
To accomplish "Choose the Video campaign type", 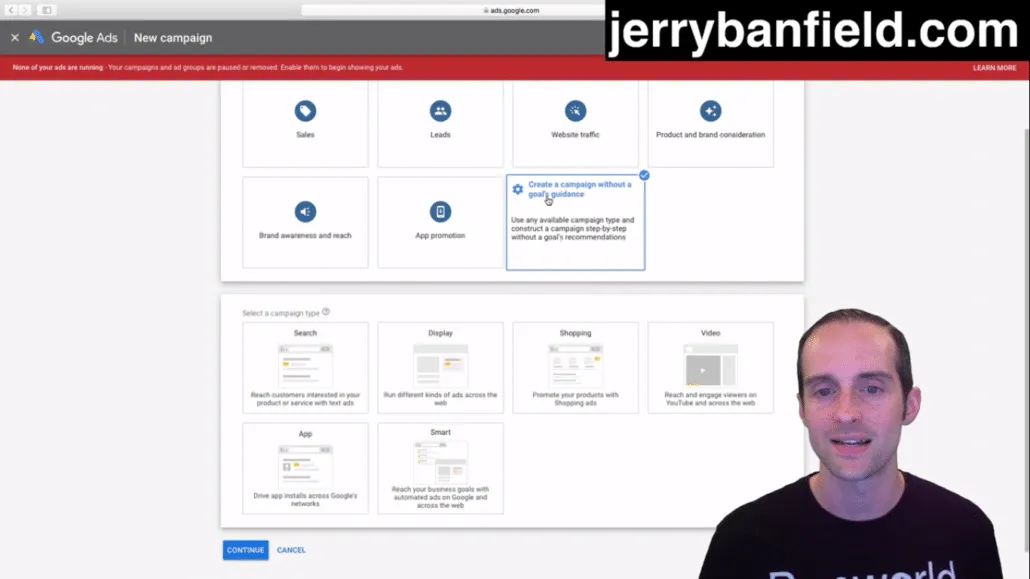I will coord(710,367).
